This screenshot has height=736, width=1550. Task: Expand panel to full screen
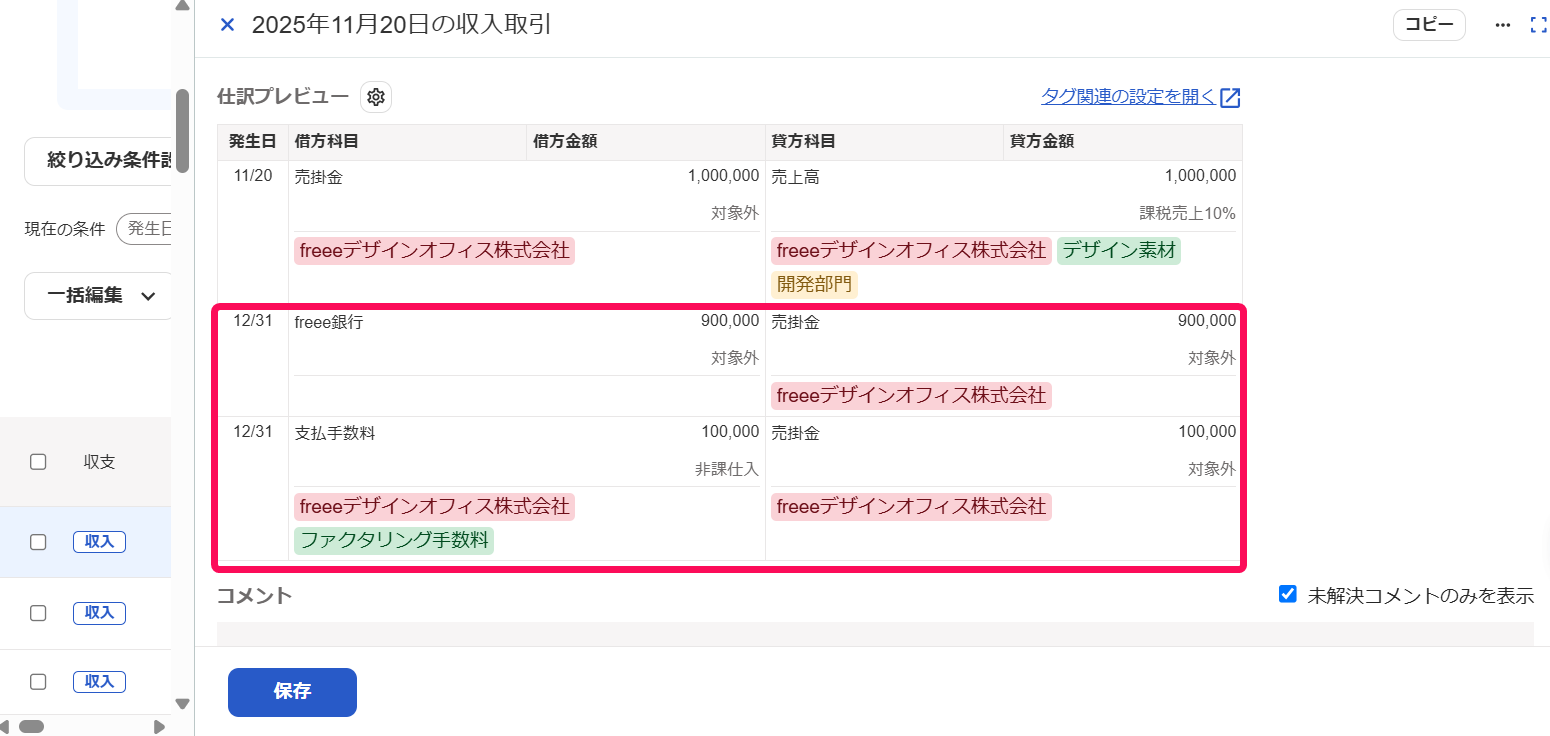[1539, 25]
